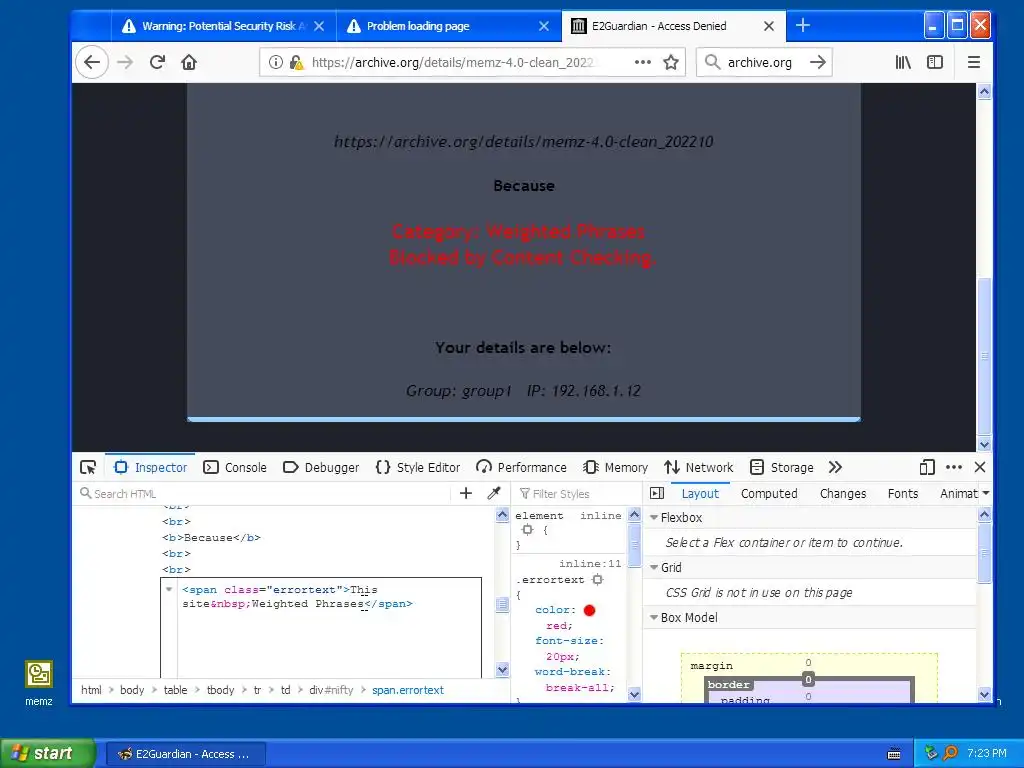1024x768 pixels.
Task: Open the Storage devtools tab
Action: tap(782, 468)
